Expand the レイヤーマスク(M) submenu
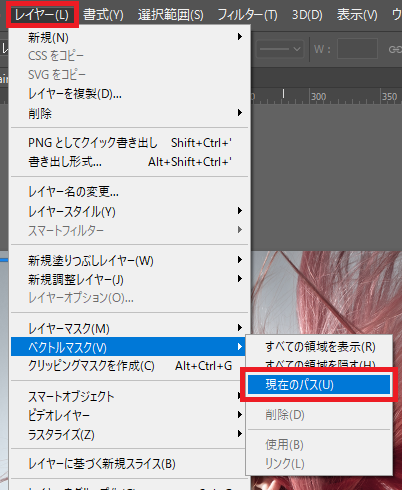The image size is (402, 490). pos(130,328)
